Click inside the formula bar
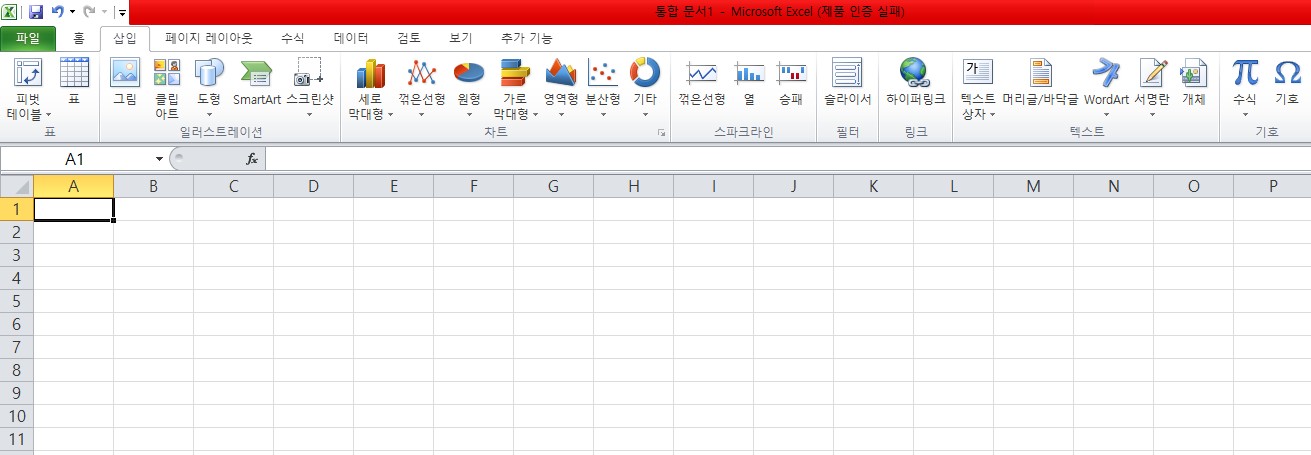 (x=788, y=159)
